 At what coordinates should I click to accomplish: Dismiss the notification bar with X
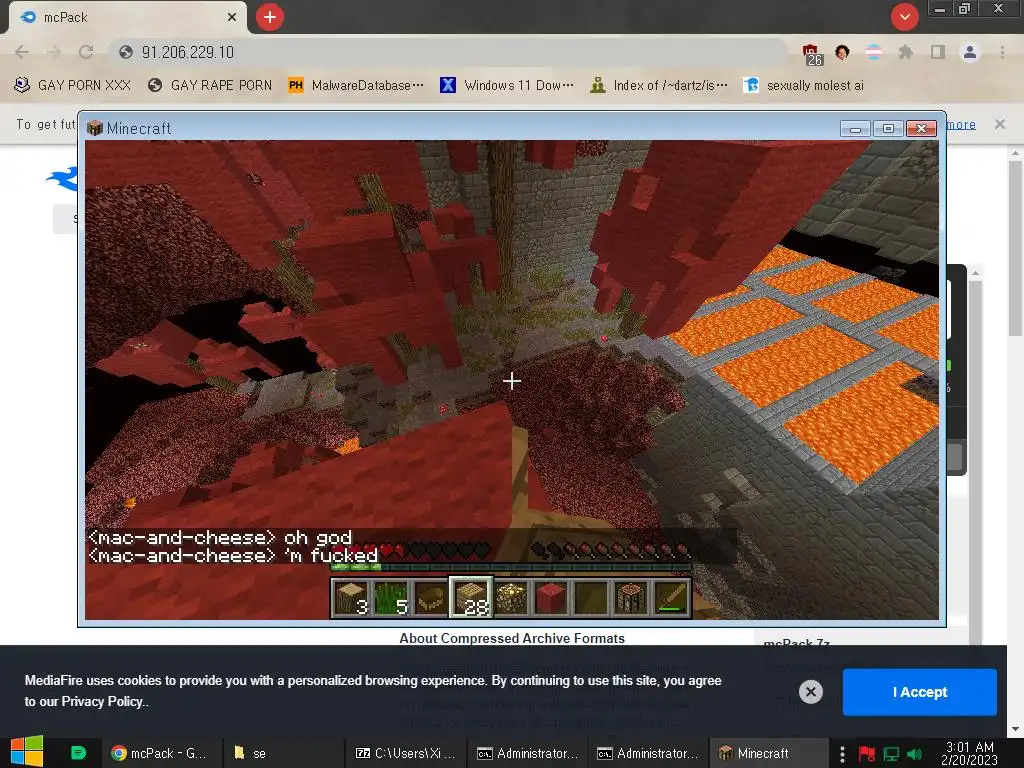pos(1000,124)
